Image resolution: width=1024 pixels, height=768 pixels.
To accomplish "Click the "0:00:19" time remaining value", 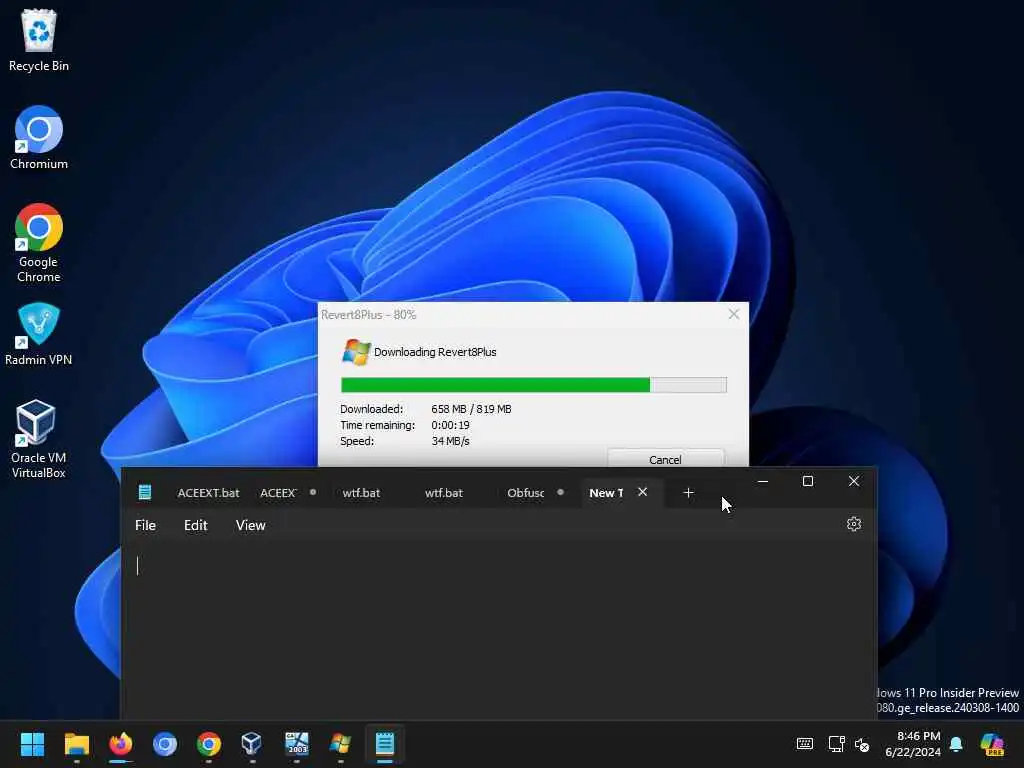I will [450, 425].
